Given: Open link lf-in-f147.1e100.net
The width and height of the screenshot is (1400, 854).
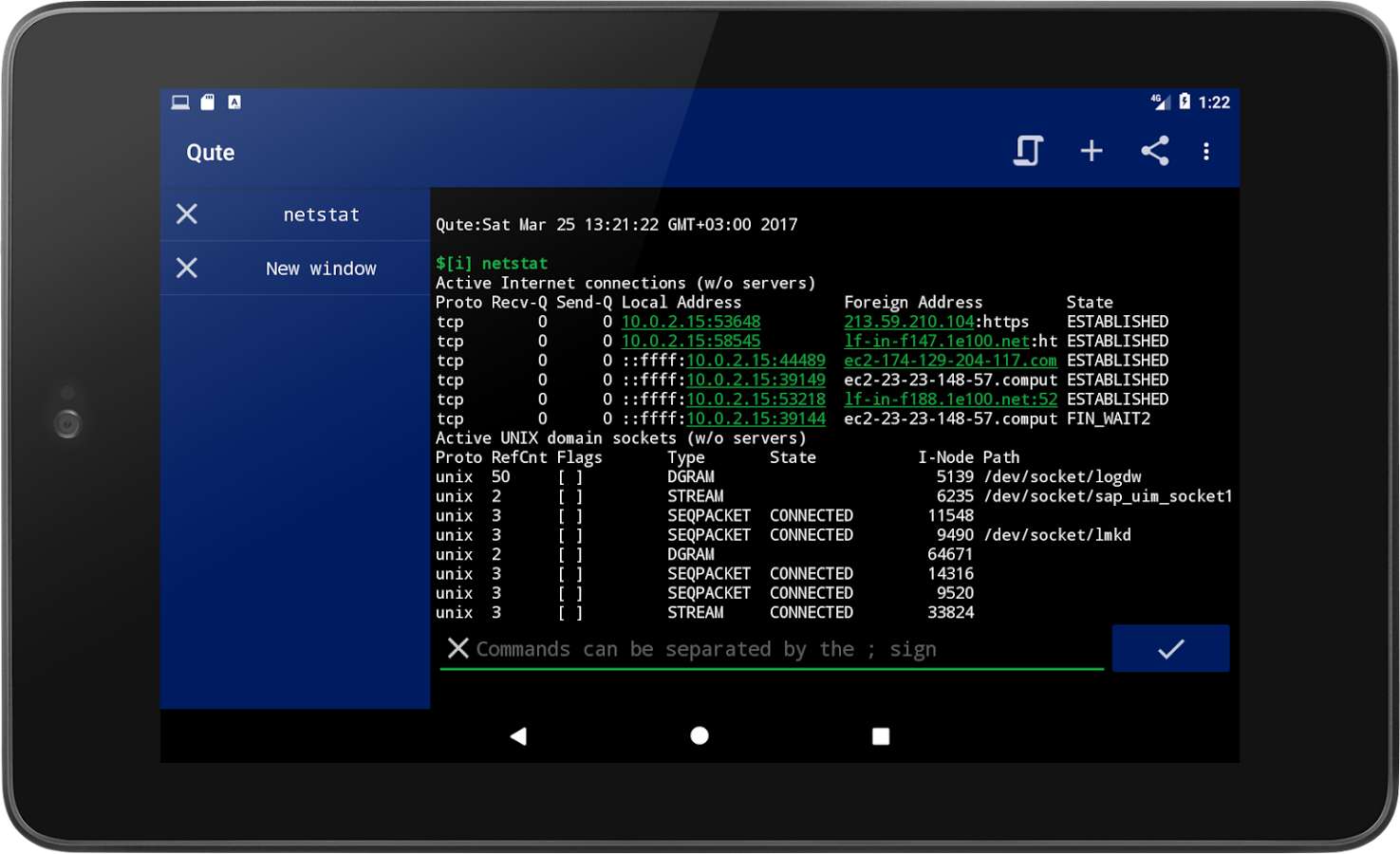Looking at the screenshot, I should (x=937, y=341).
